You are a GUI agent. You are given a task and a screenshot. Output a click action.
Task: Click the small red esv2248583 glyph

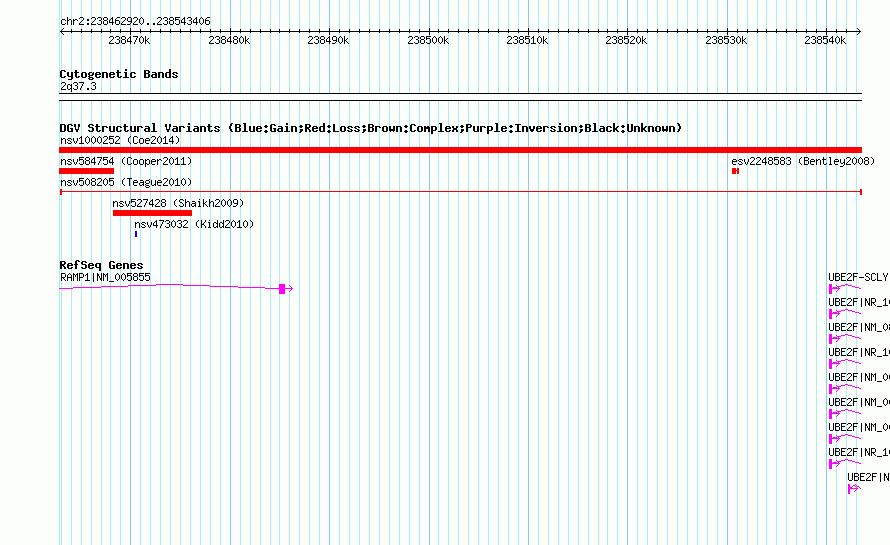tap(736, 171)
